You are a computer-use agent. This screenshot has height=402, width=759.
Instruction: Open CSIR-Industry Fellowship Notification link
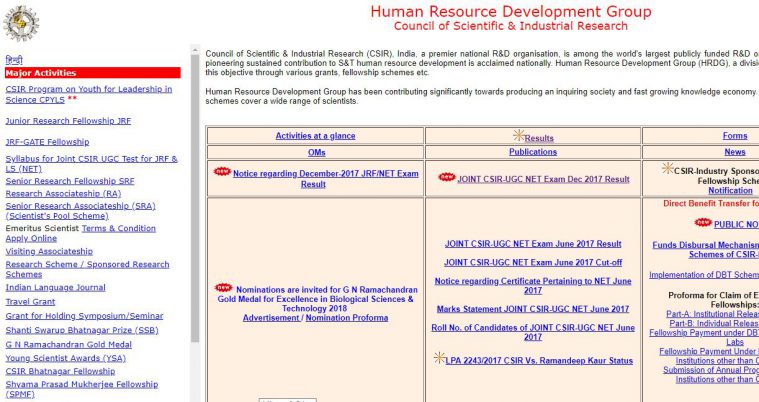coord(730,190)
